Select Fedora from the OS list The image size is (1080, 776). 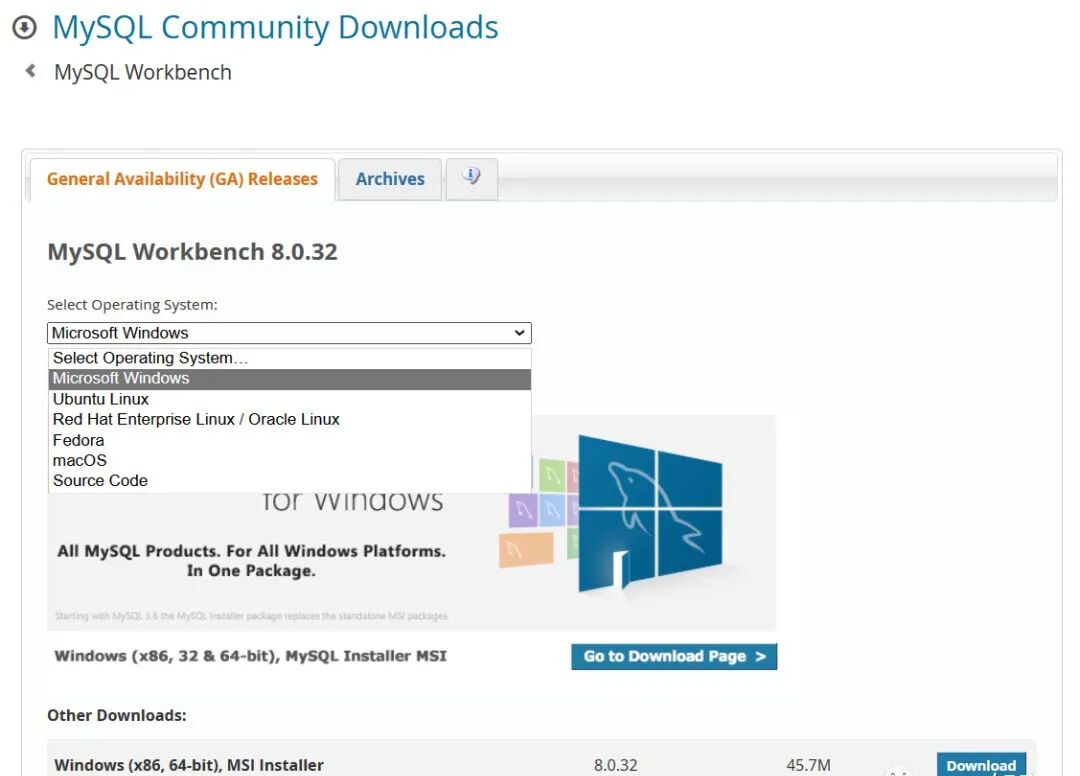click(289, 440)
